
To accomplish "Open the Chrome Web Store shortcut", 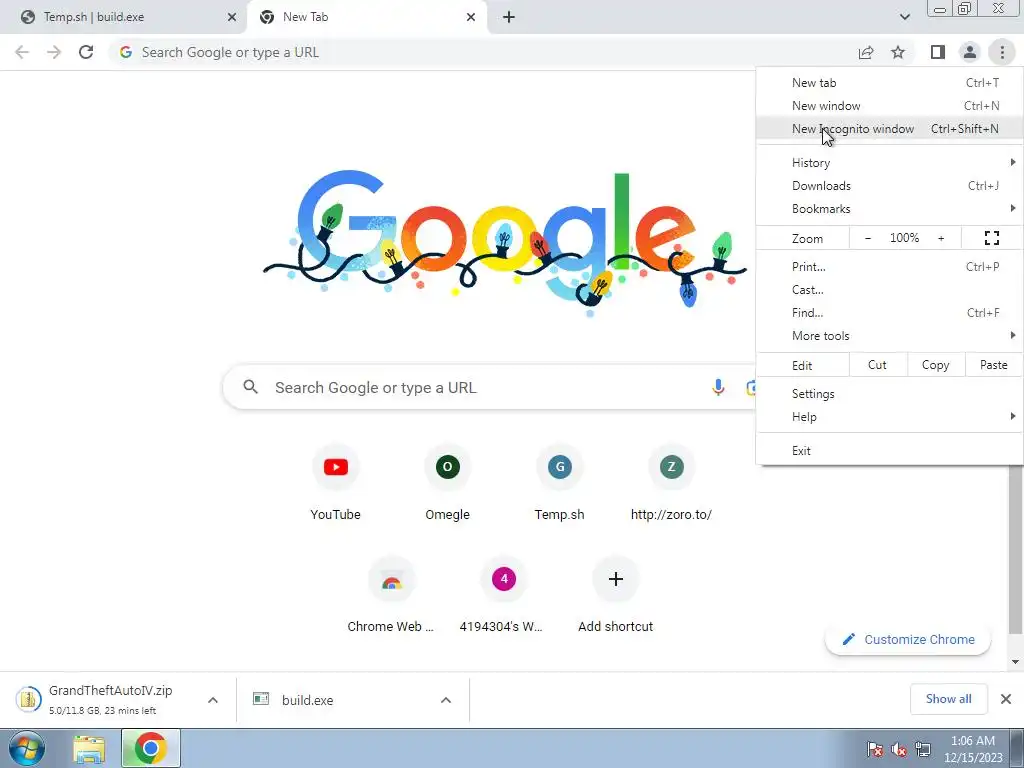I will point(391,596).
